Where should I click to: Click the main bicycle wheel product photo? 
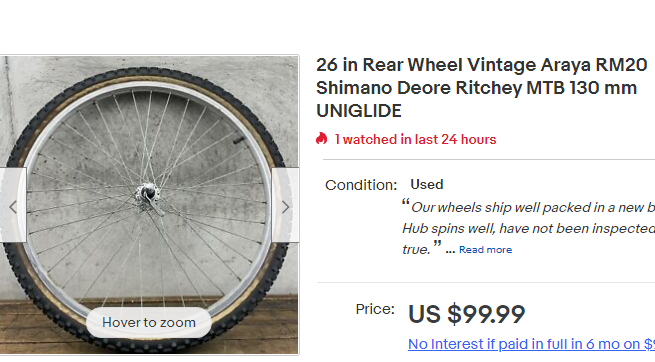149,205
